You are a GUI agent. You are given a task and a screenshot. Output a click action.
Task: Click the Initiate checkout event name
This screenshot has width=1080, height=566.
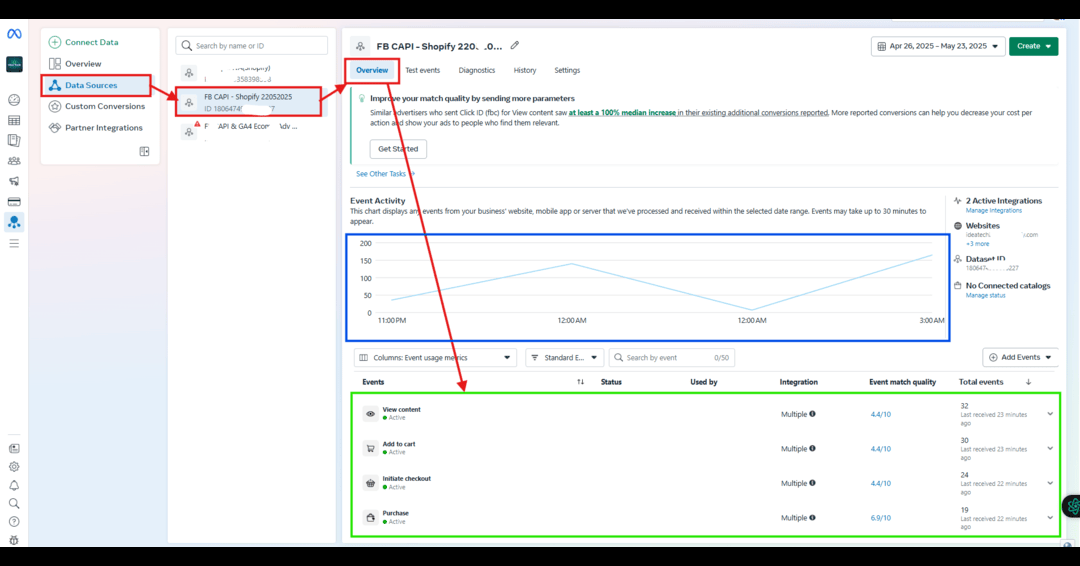pyautogui.click(x=406, y=479)
